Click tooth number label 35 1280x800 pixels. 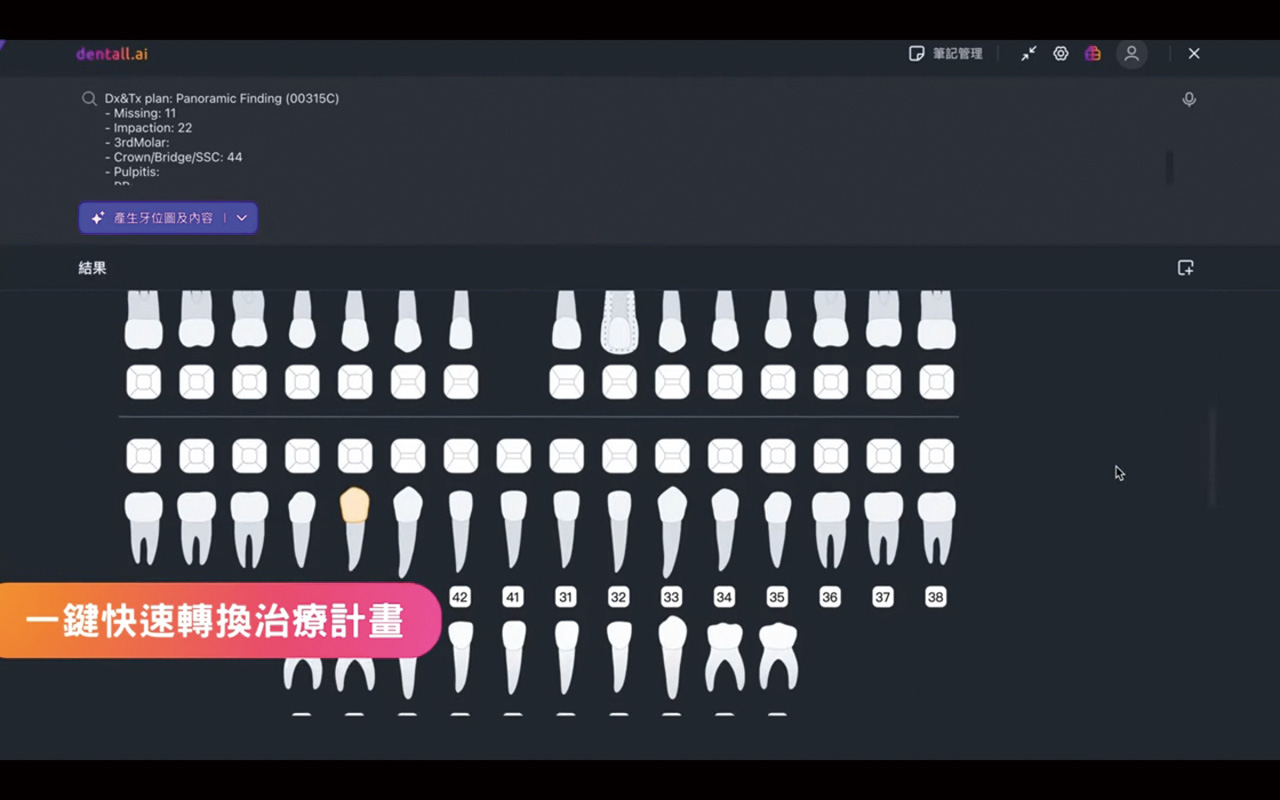pyautogui.click(x=777, y=597)
